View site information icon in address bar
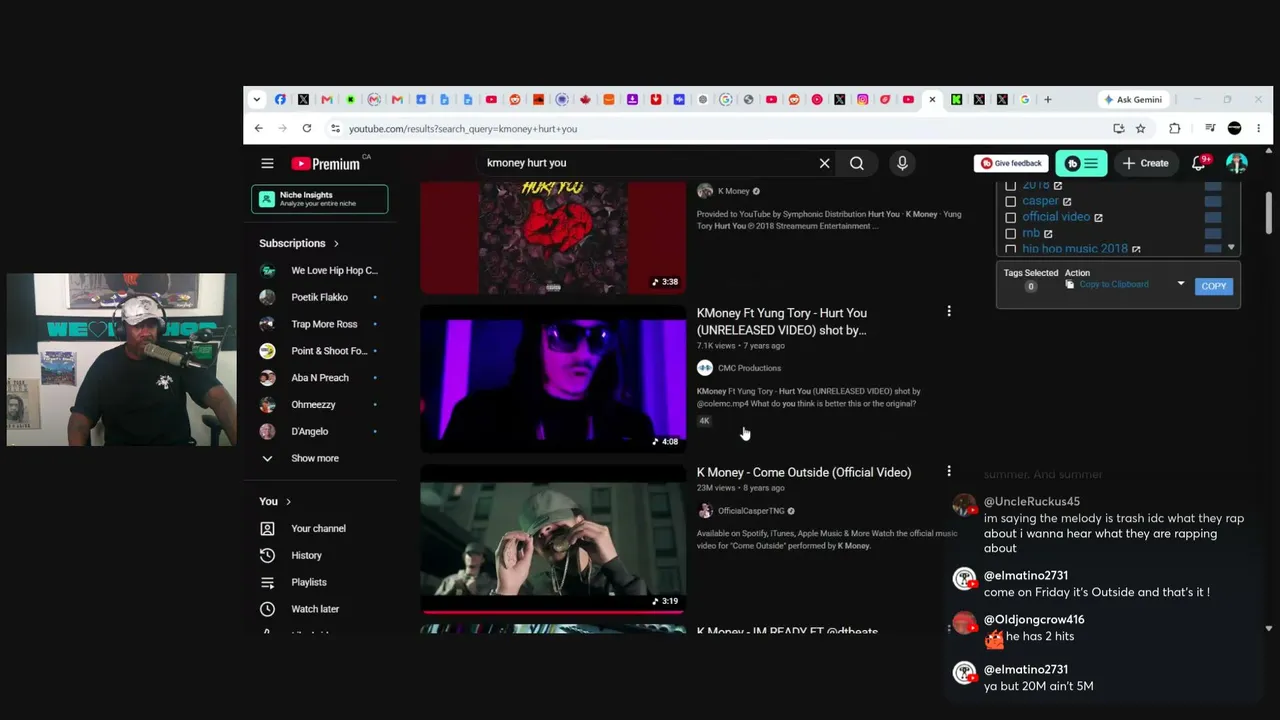 (x=335, y=128)
